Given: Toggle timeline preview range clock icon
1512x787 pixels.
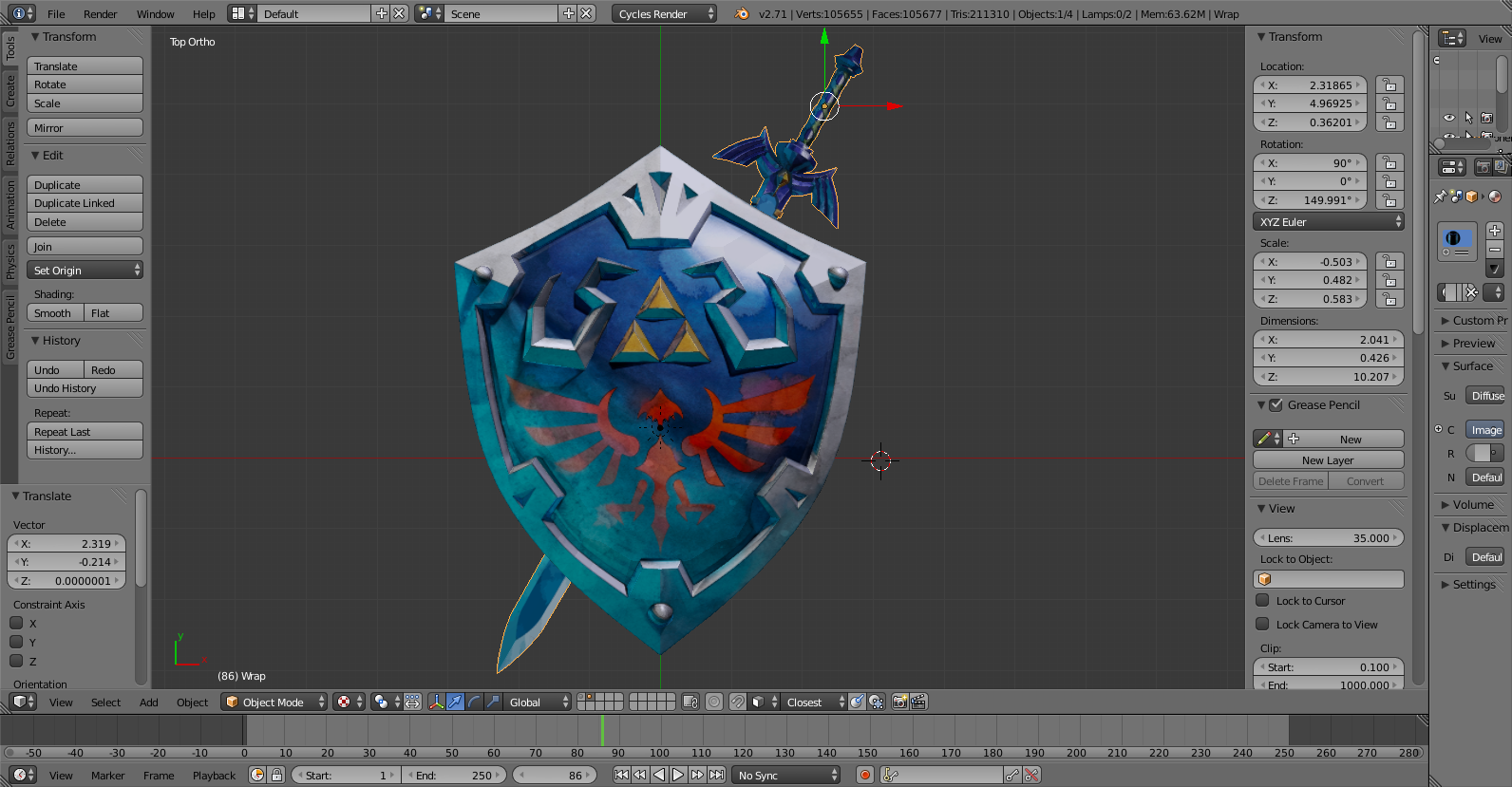Looking at the screenshot, I should point(257,776).
